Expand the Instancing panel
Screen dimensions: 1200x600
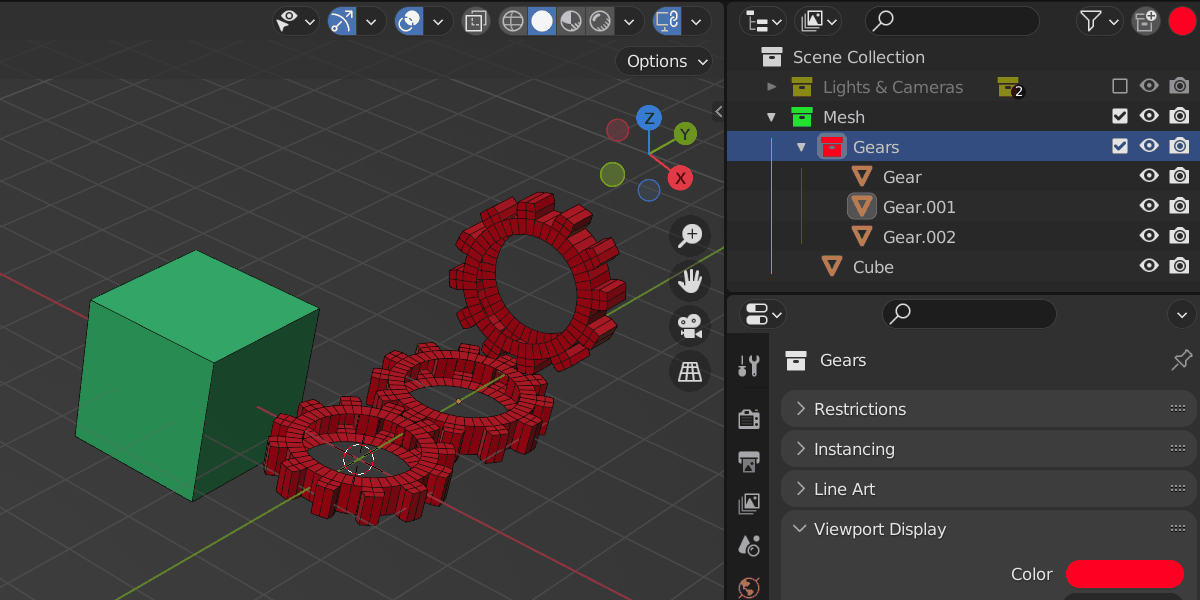pos(989,449)
